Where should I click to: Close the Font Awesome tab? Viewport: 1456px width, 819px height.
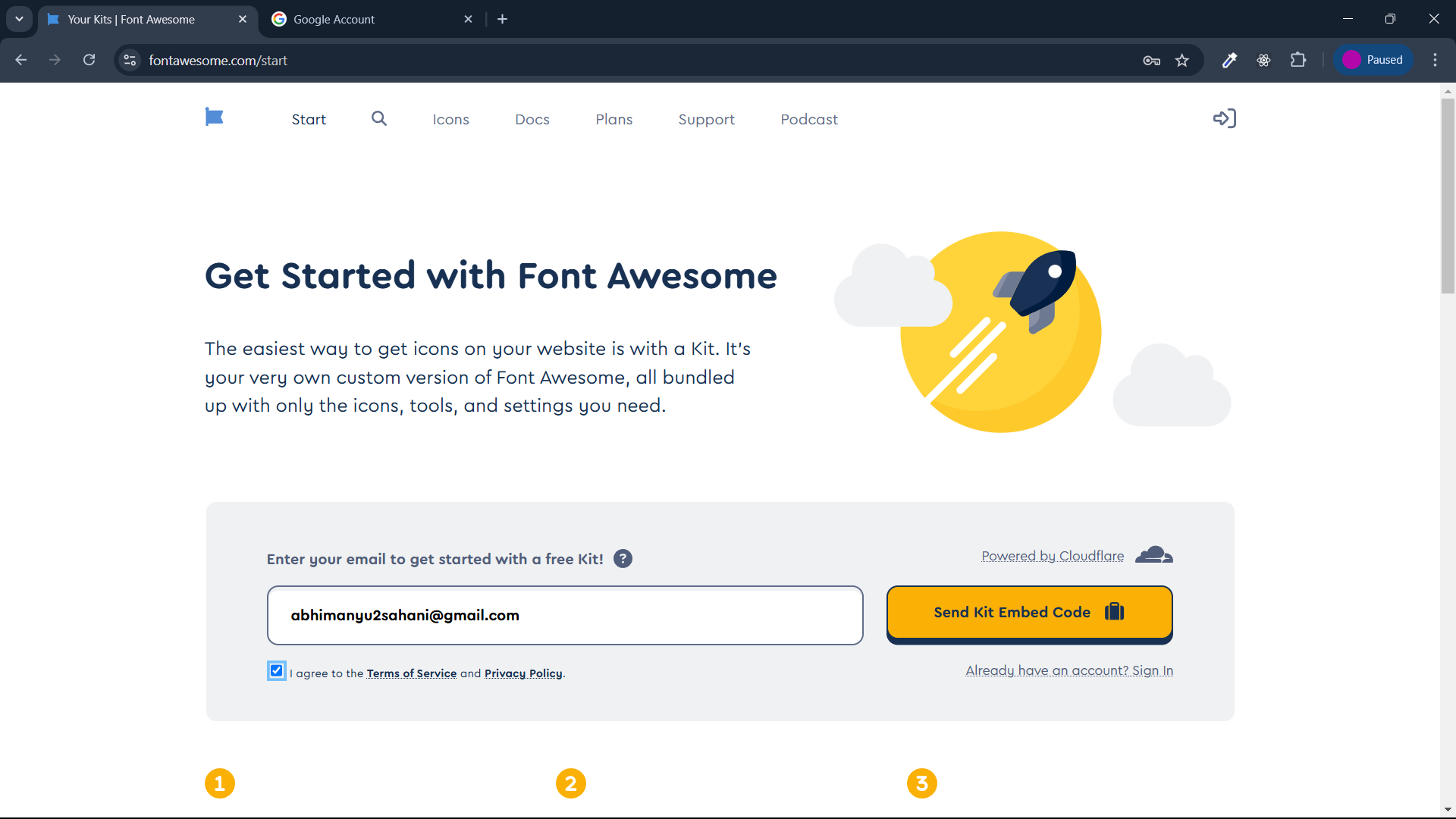pos(243,19)
